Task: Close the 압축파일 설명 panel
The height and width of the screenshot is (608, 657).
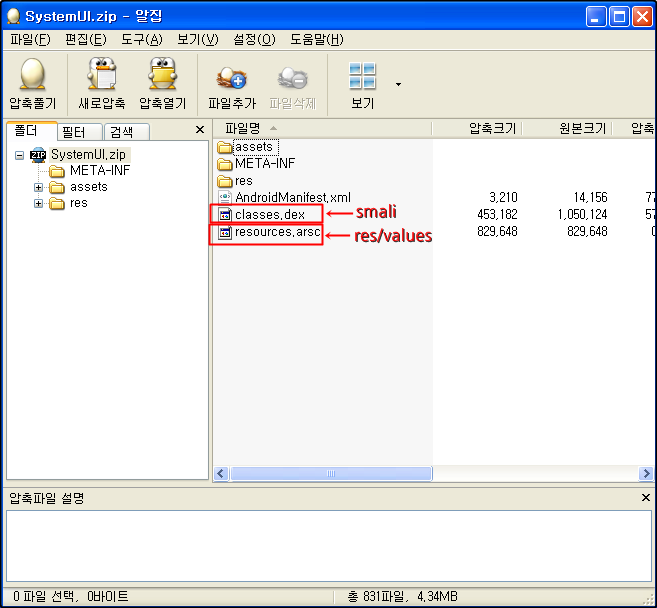Action: coord(645,497)
